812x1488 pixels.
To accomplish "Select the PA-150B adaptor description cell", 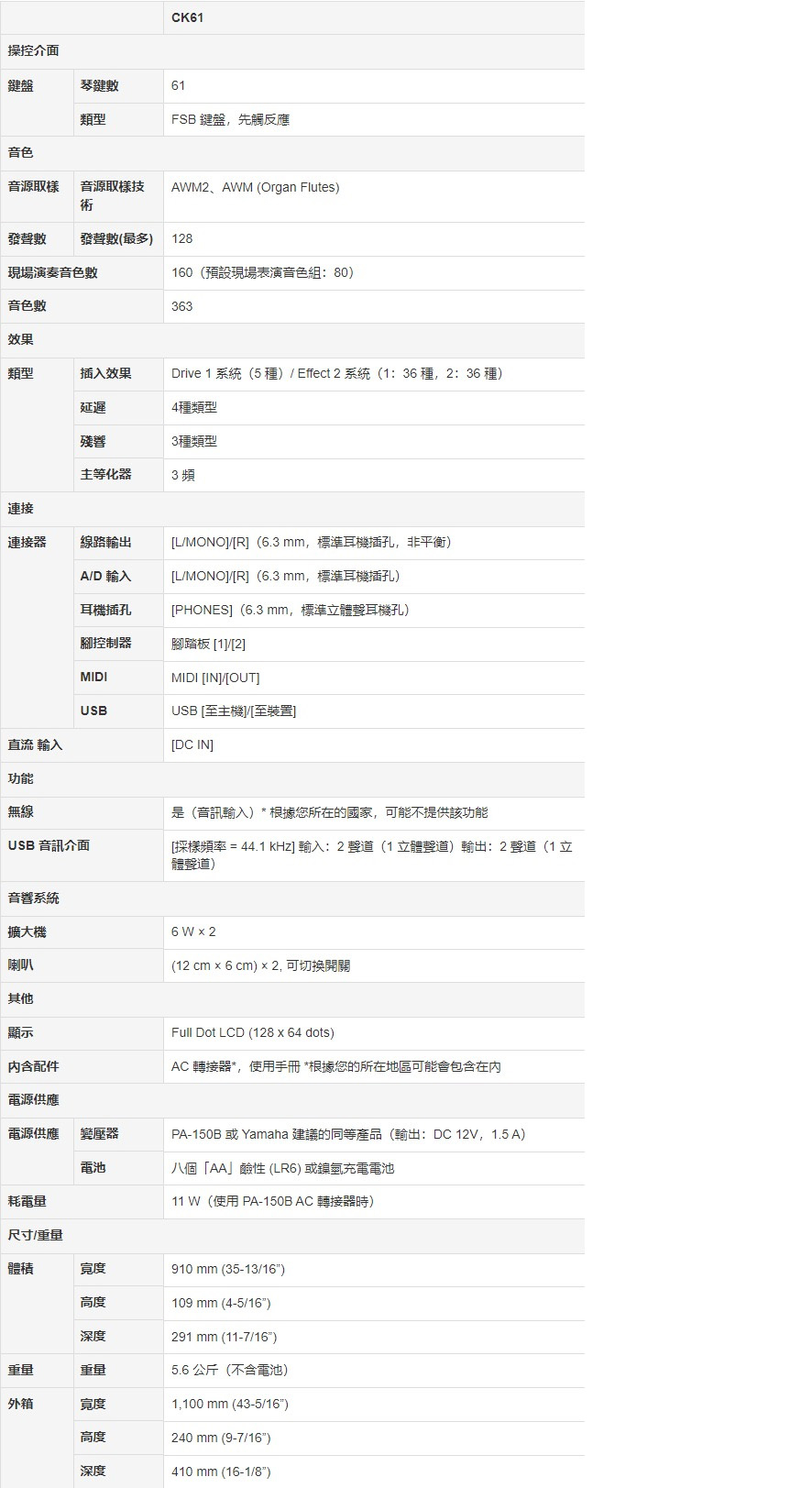I will click(347, 1134).
